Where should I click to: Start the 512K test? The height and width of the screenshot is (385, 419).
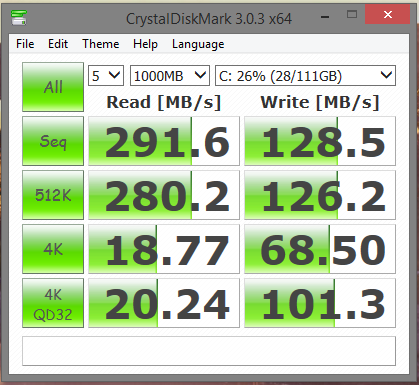tap(53, 195)
